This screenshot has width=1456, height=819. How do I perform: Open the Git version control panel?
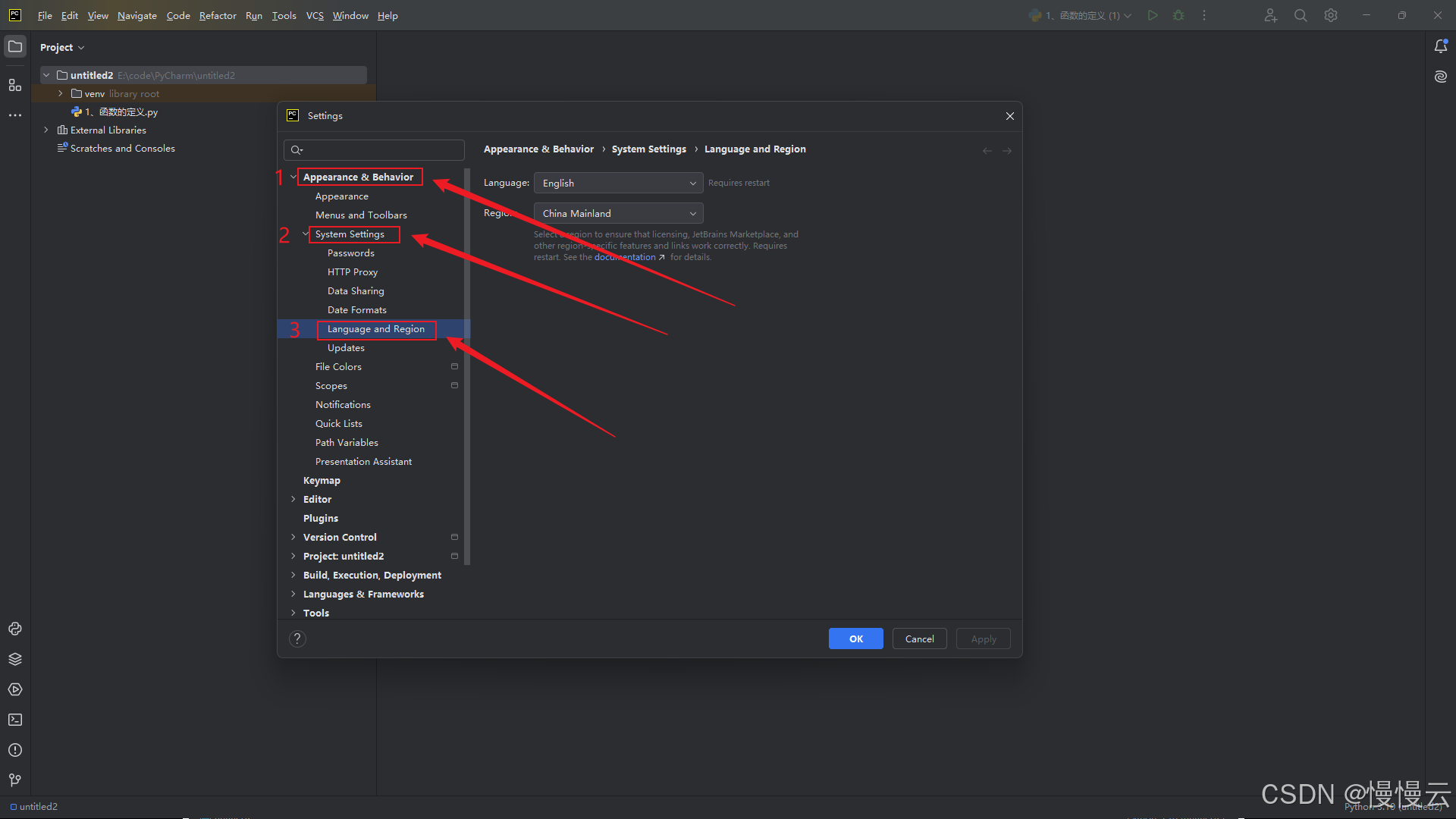point(15,780)
